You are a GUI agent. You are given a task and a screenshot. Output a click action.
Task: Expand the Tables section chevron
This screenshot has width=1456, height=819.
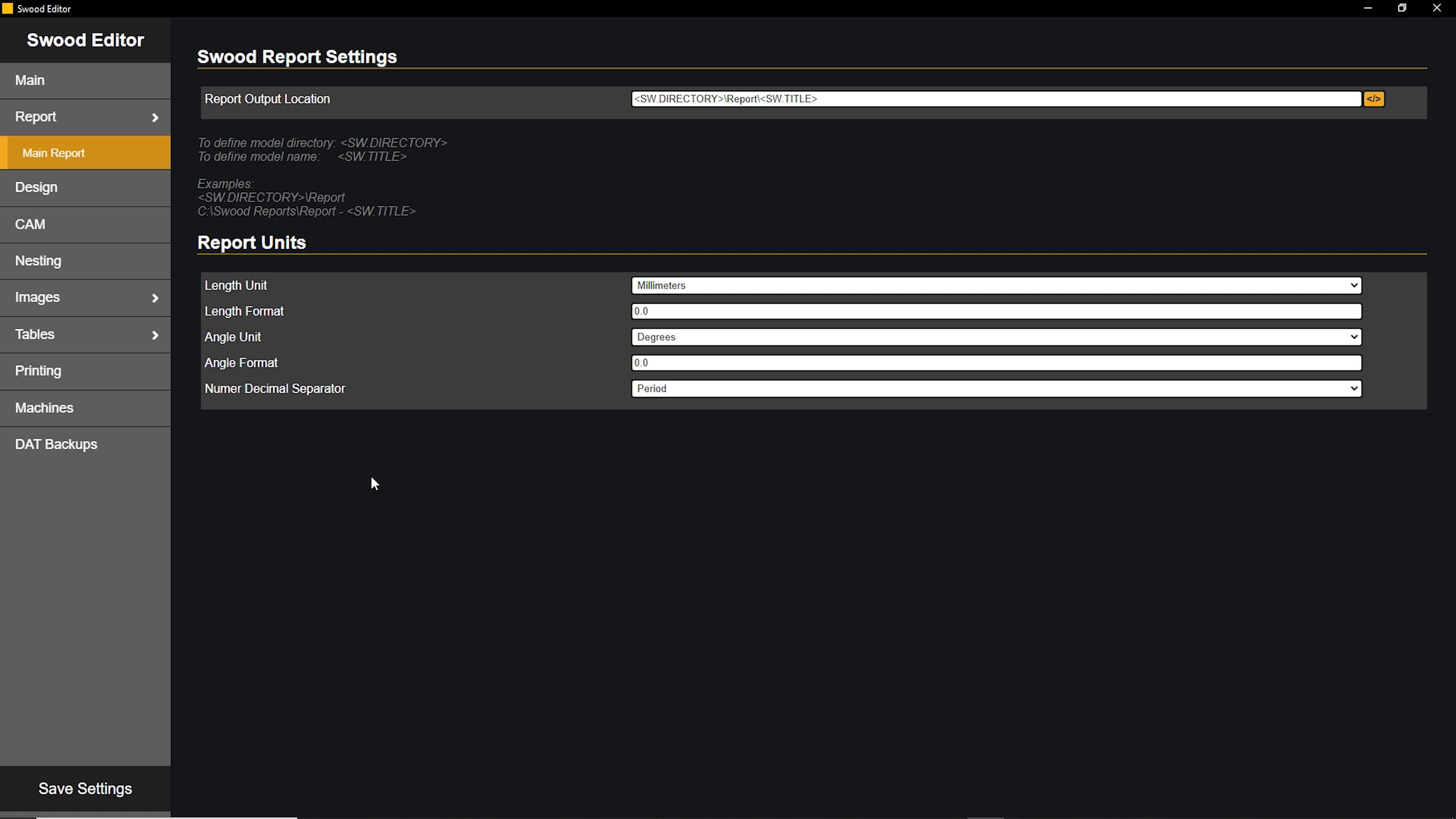[x=155, y=334]
